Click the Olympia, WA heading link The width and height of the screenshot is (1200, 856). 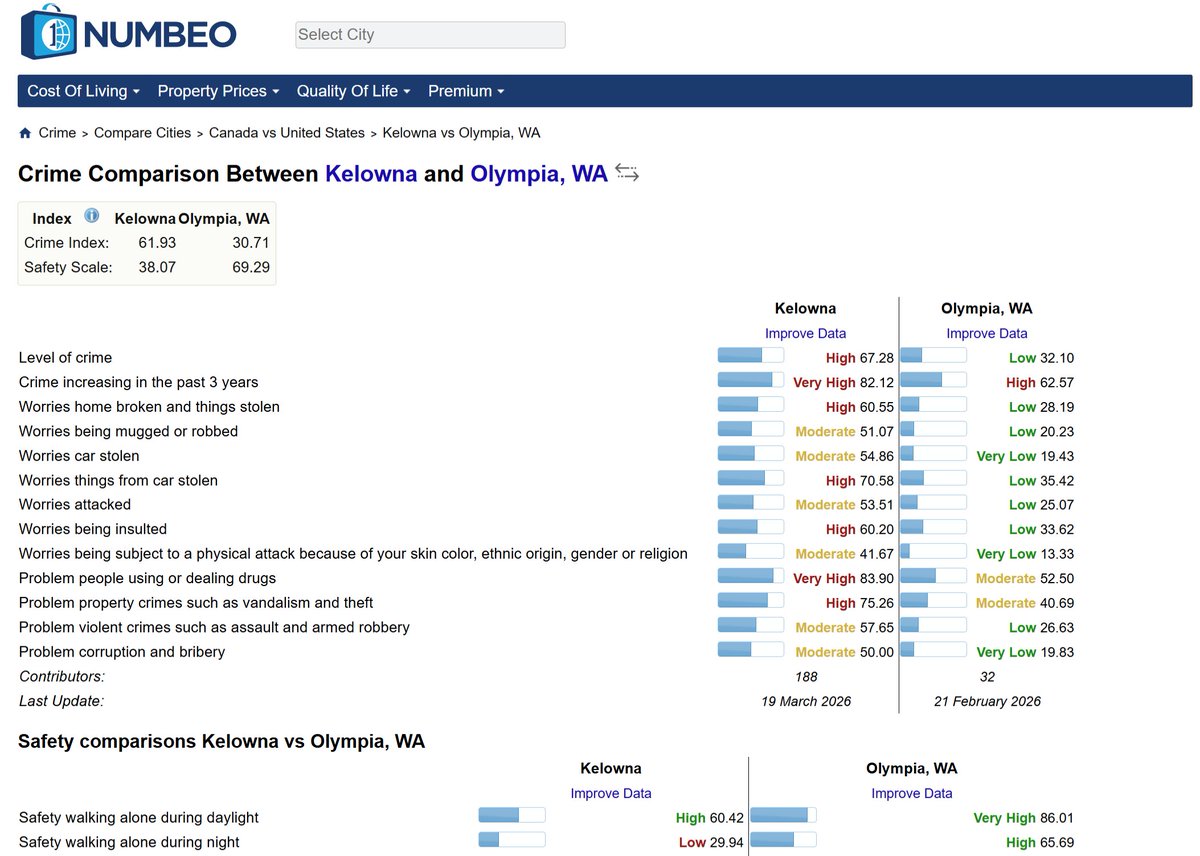pyautogui.click(x=539, y=174)
